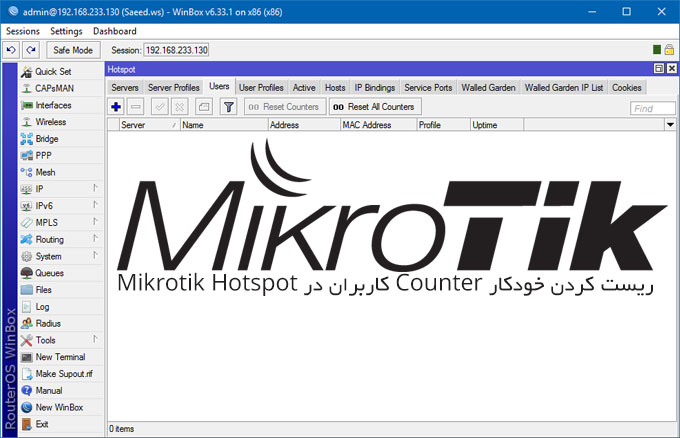Launch New WinBox from sidebar
680x438 pixels.
[61, 408]
